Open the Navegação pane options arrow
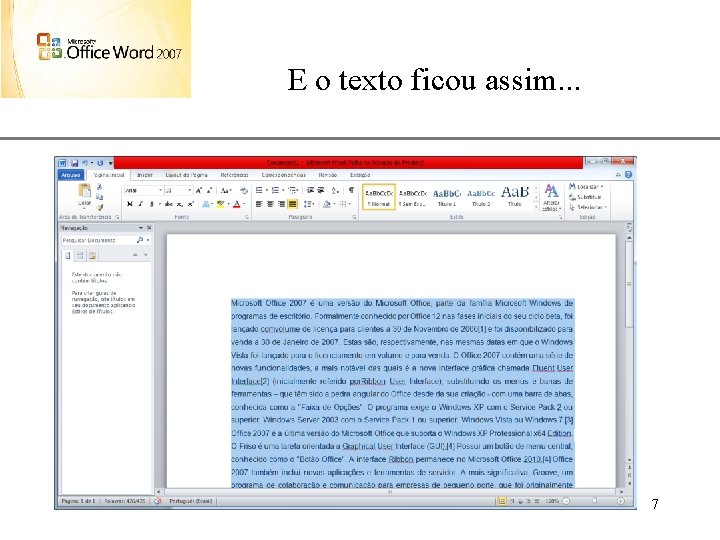The image size is (720, 540). click(x=141, y=228)
